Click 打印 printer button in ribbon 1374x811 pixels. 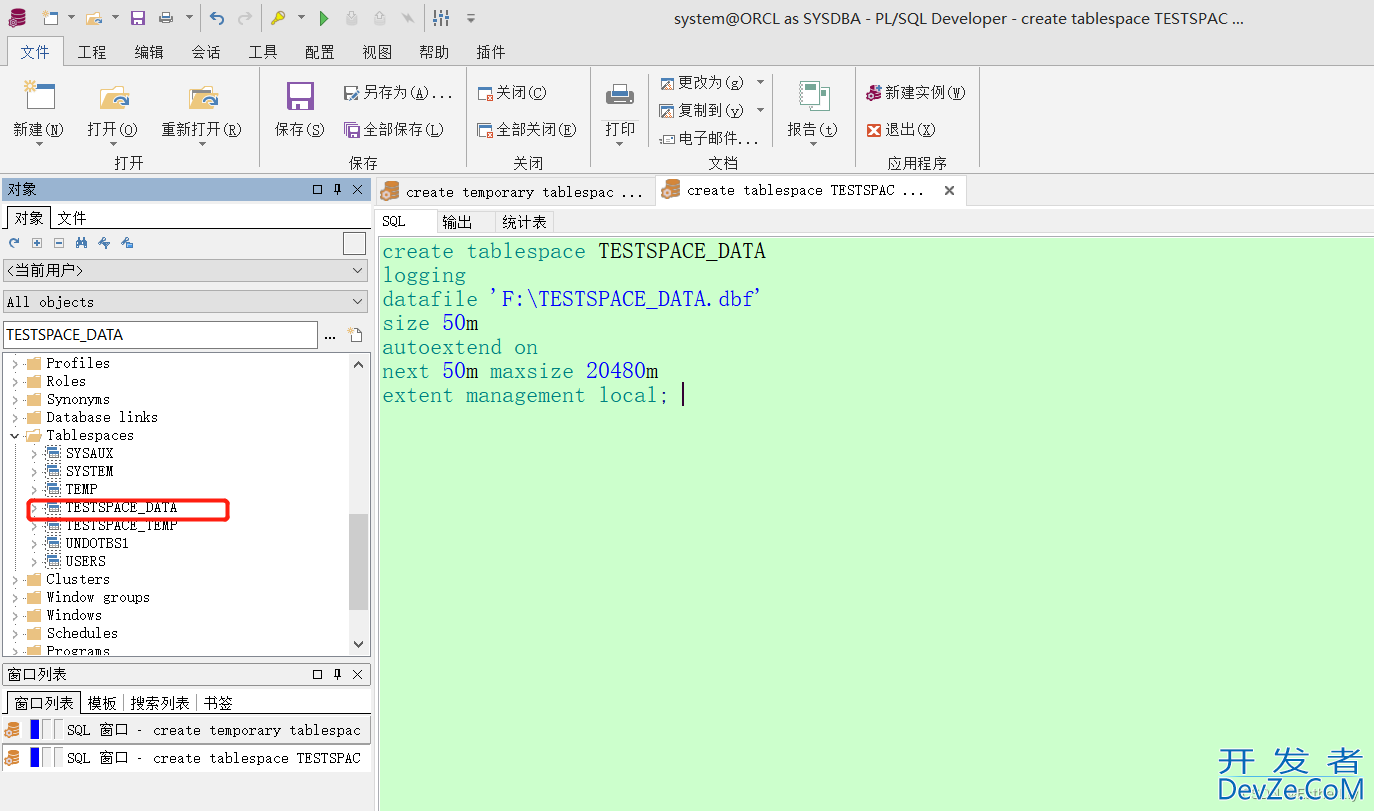tap(620, 113)
